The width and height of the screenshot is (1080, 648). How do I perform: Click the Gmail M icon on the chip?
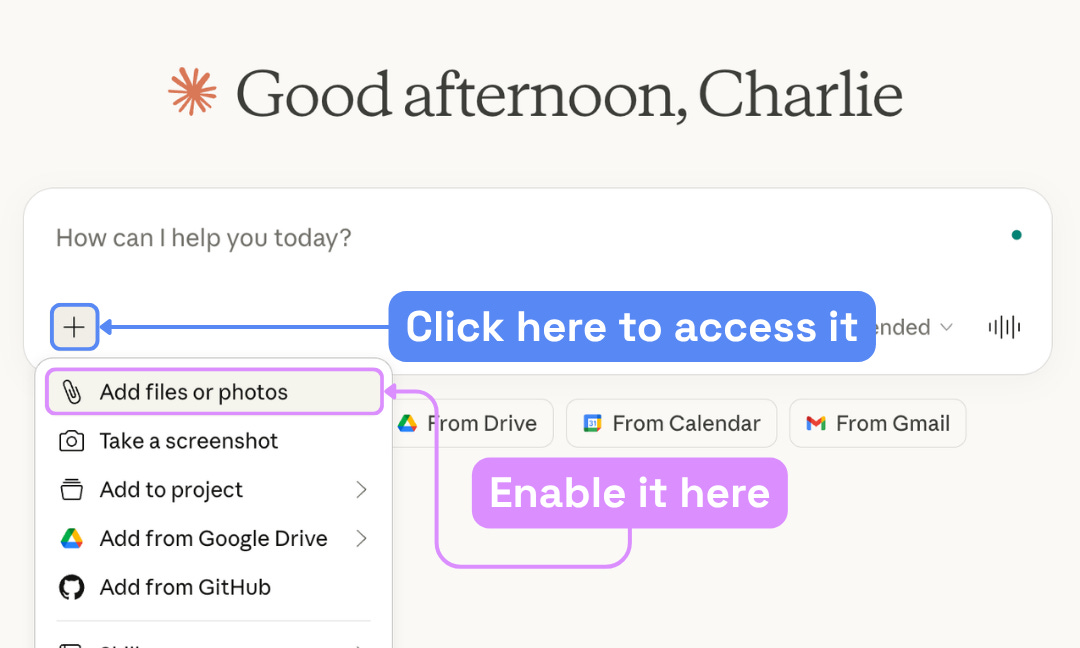(817, 423)
